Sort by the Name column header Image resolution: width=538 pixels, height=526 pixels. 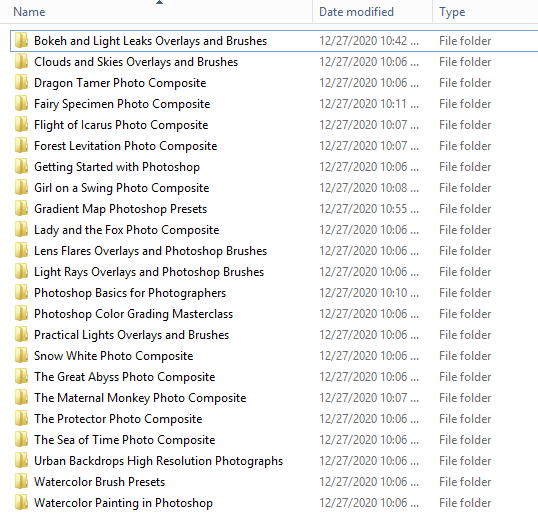pyautogui.click(x=29, y=12)
